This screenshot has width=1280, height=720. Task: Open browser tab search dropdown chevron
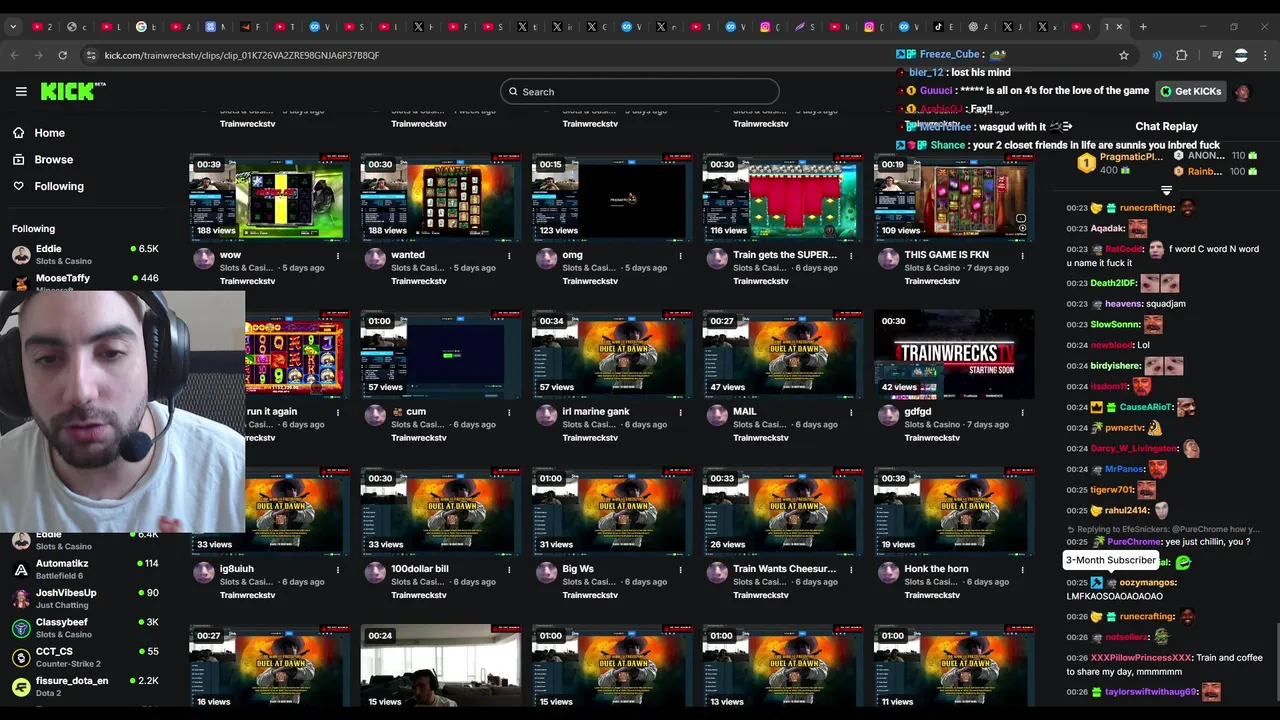click(x=13, y=27)
